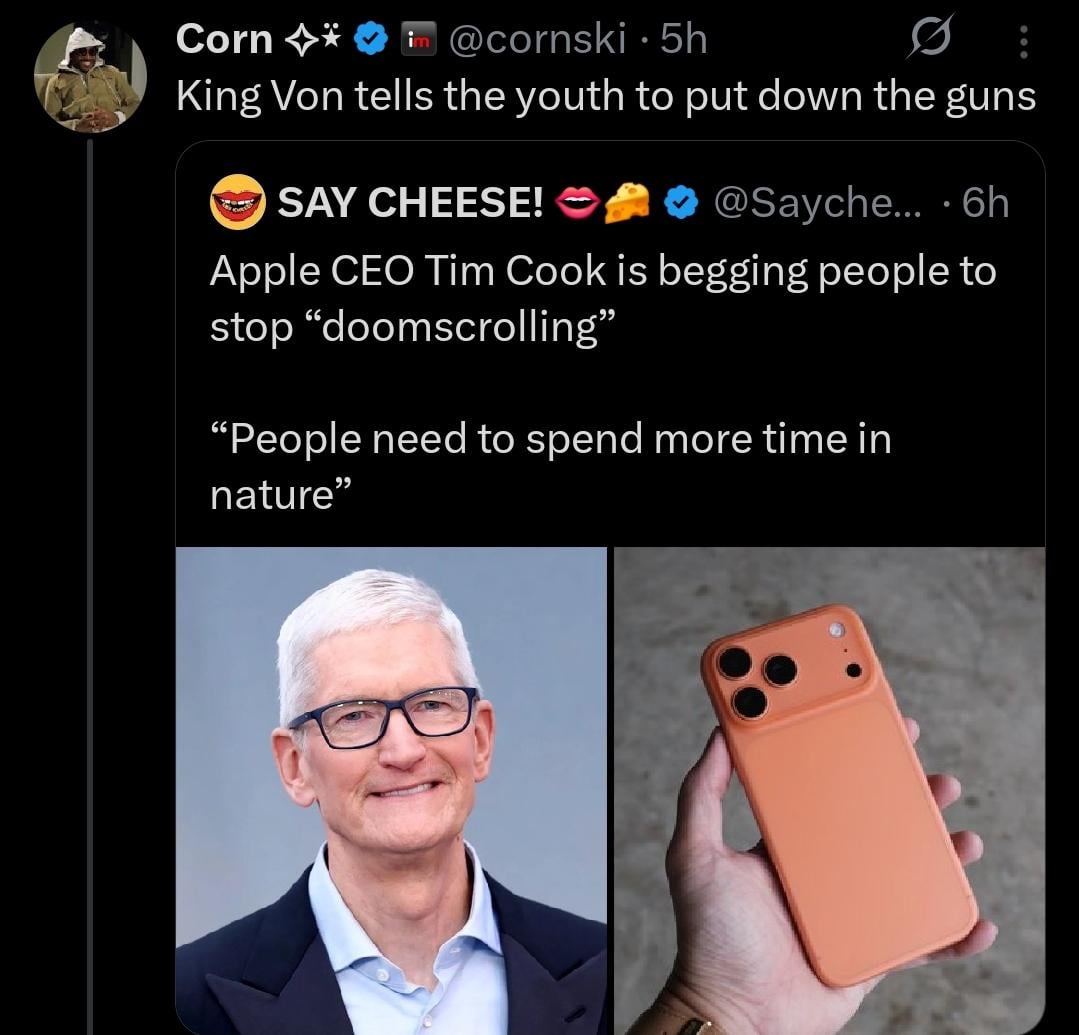Open the orange phone photo
The height and width of the screenshot is (1035, 1079).
(829, 790)
